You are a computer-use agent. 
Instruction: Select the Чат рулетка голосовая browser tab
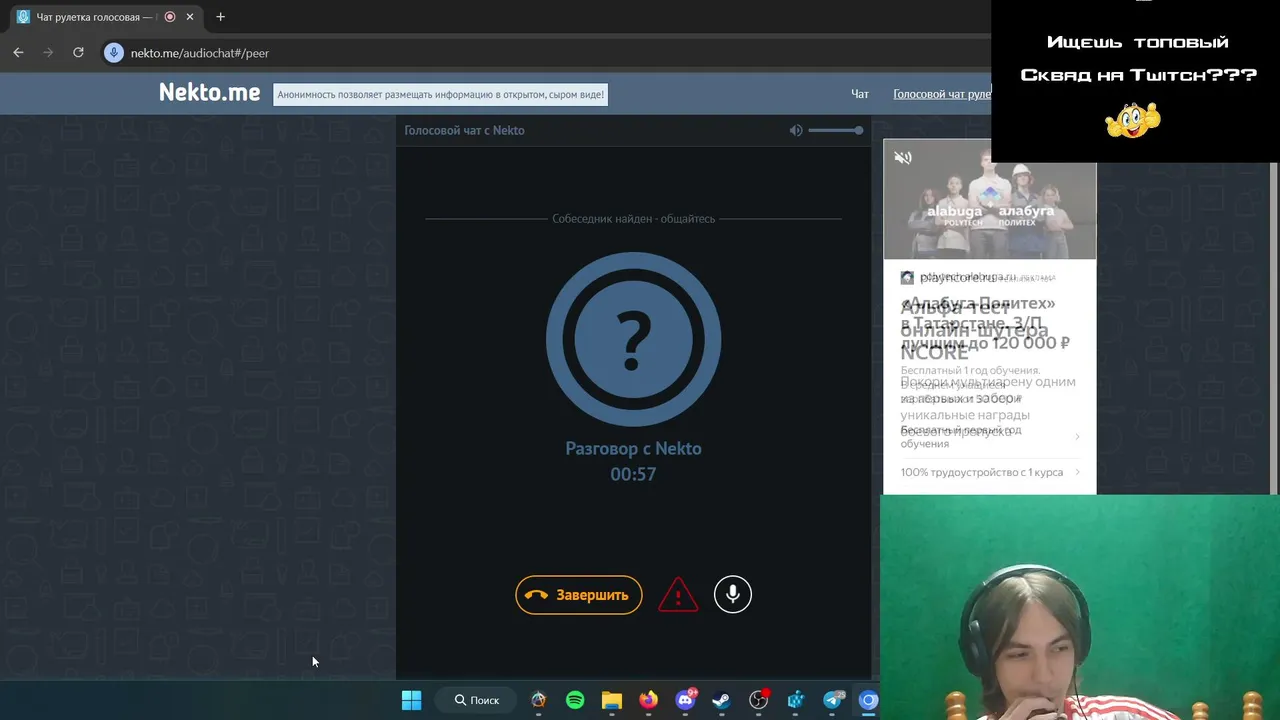105,17
